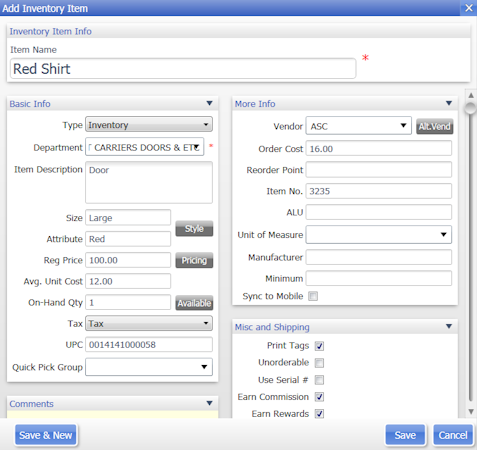Click the Save & New button
The height and width of the screenshot is (450, 477).
point(46,435)
